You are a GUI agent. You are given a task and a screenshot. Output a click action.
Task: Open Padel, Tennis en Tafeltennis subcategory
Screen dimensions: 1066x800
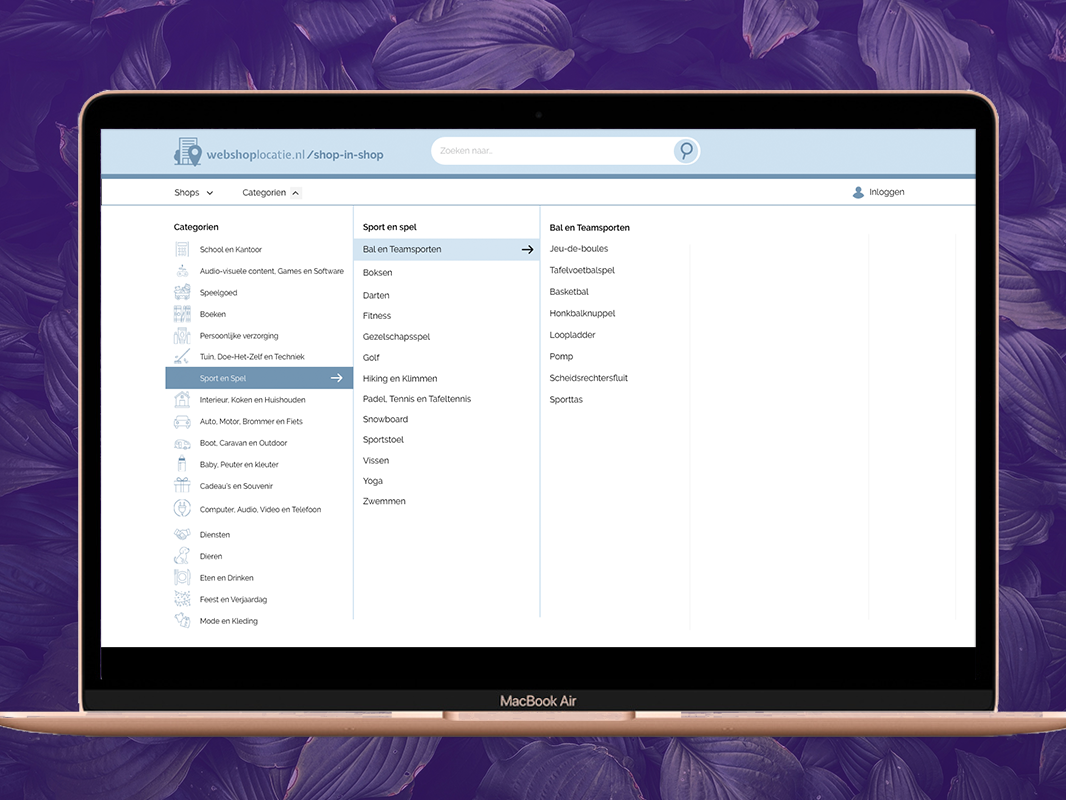coord(417,399)
